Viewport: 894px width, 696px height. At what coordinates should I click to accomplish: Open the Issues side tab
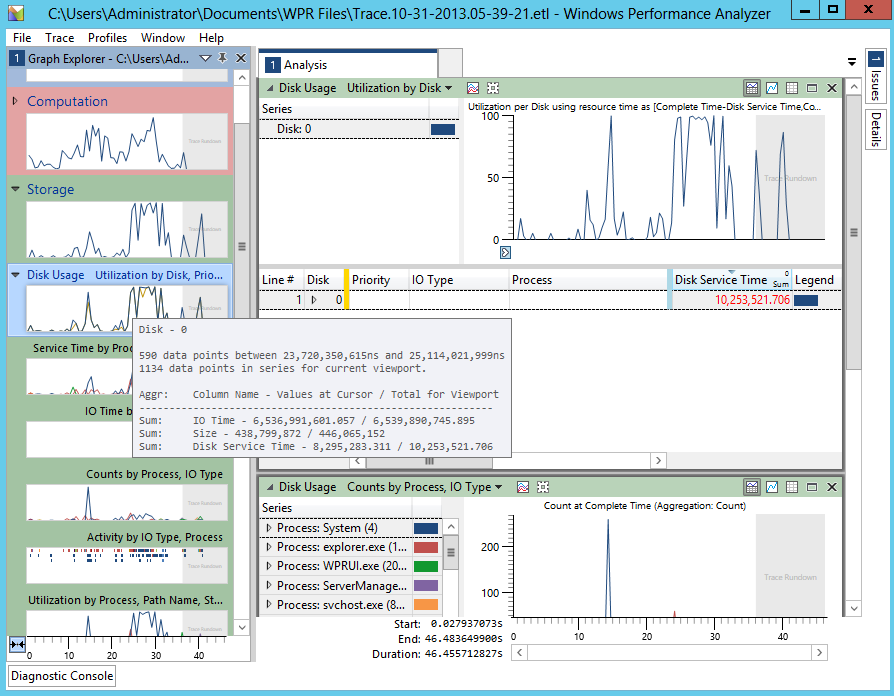click(x=876, y=76)
